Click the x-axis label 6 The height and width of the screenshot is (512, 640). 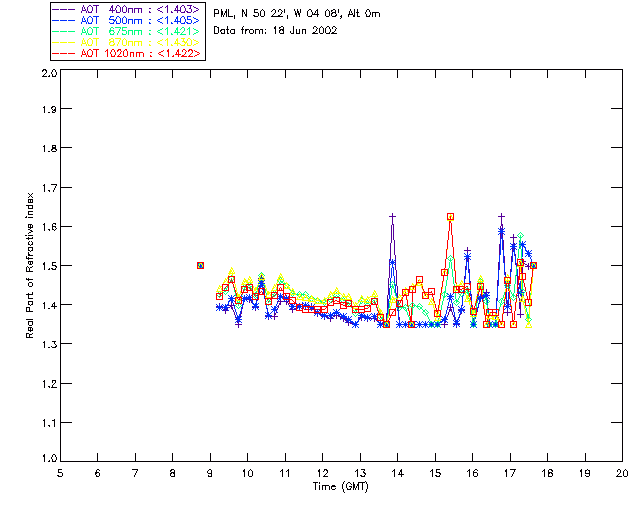[98, 473]
